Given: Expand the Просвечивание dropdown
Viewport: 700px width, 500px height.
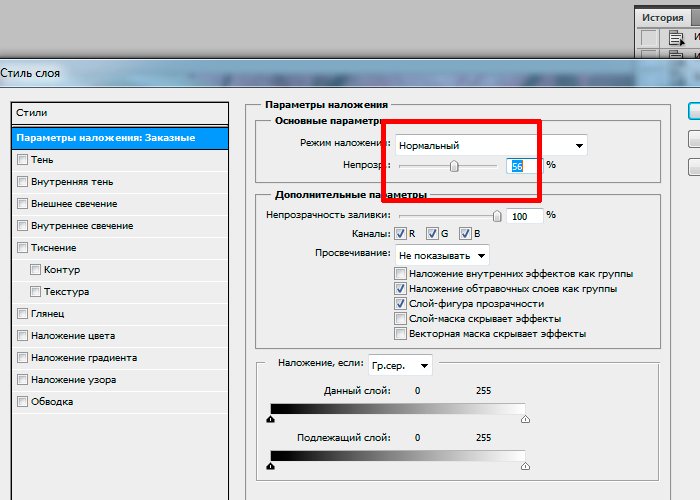Looking at the screenshot, I should (442, 254).
